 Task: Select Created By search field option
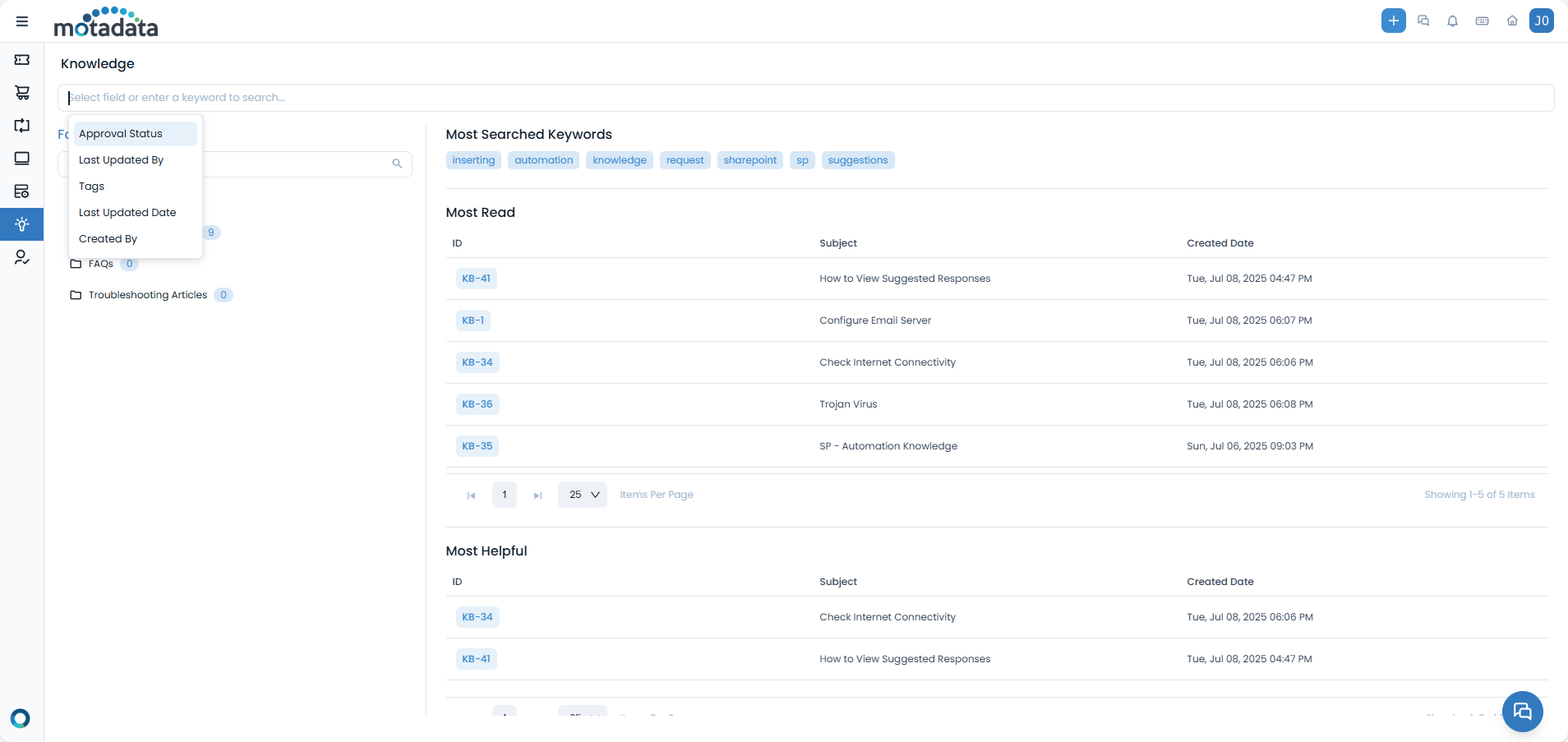[x=108, y=239]
